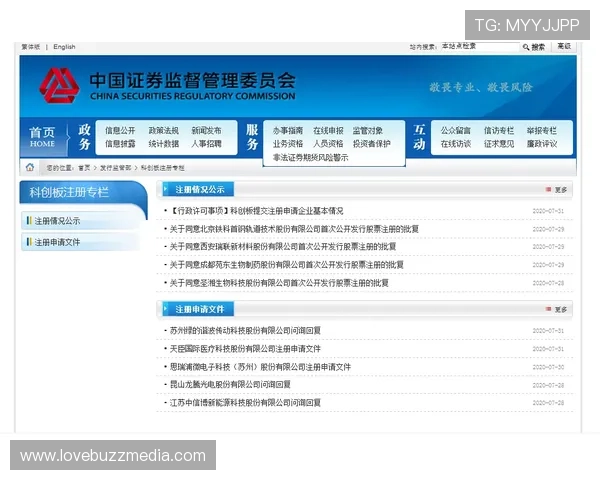
Task: Open 圣湘生物科技 approval notice
Action: coord(279,283)
